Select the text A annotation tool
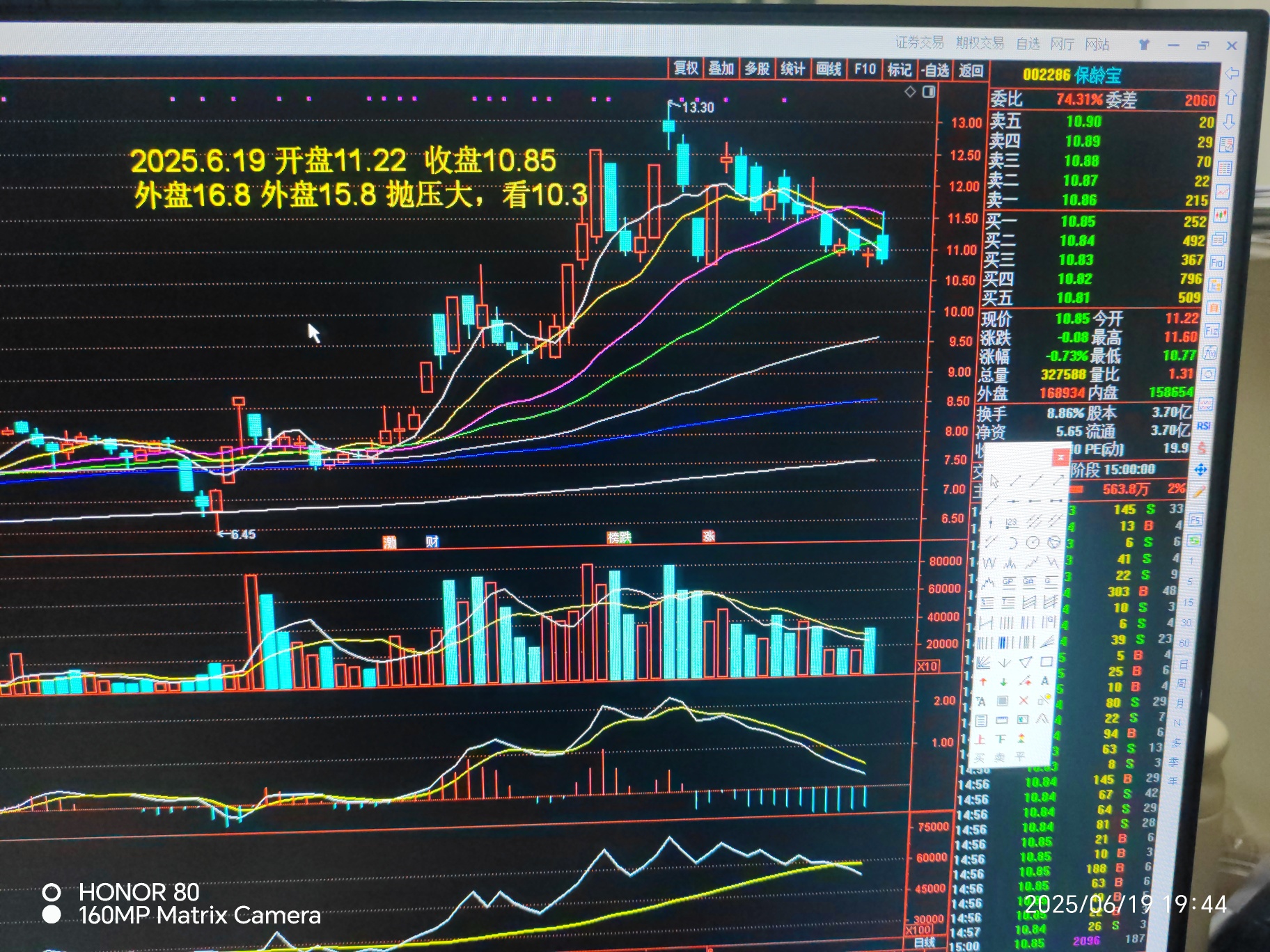Image resolution: width=1270 pixels, height=952 pixels. pyautogui.click(x=1044, y=681)
